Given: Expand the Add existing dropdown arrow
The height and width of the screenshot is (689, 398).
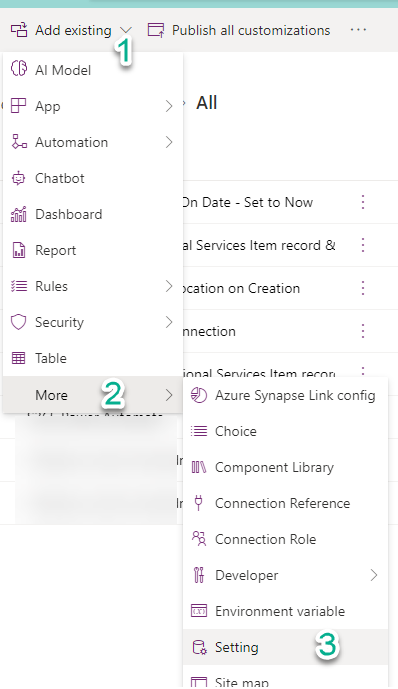Looking at the screenshot, I should 126,30.
